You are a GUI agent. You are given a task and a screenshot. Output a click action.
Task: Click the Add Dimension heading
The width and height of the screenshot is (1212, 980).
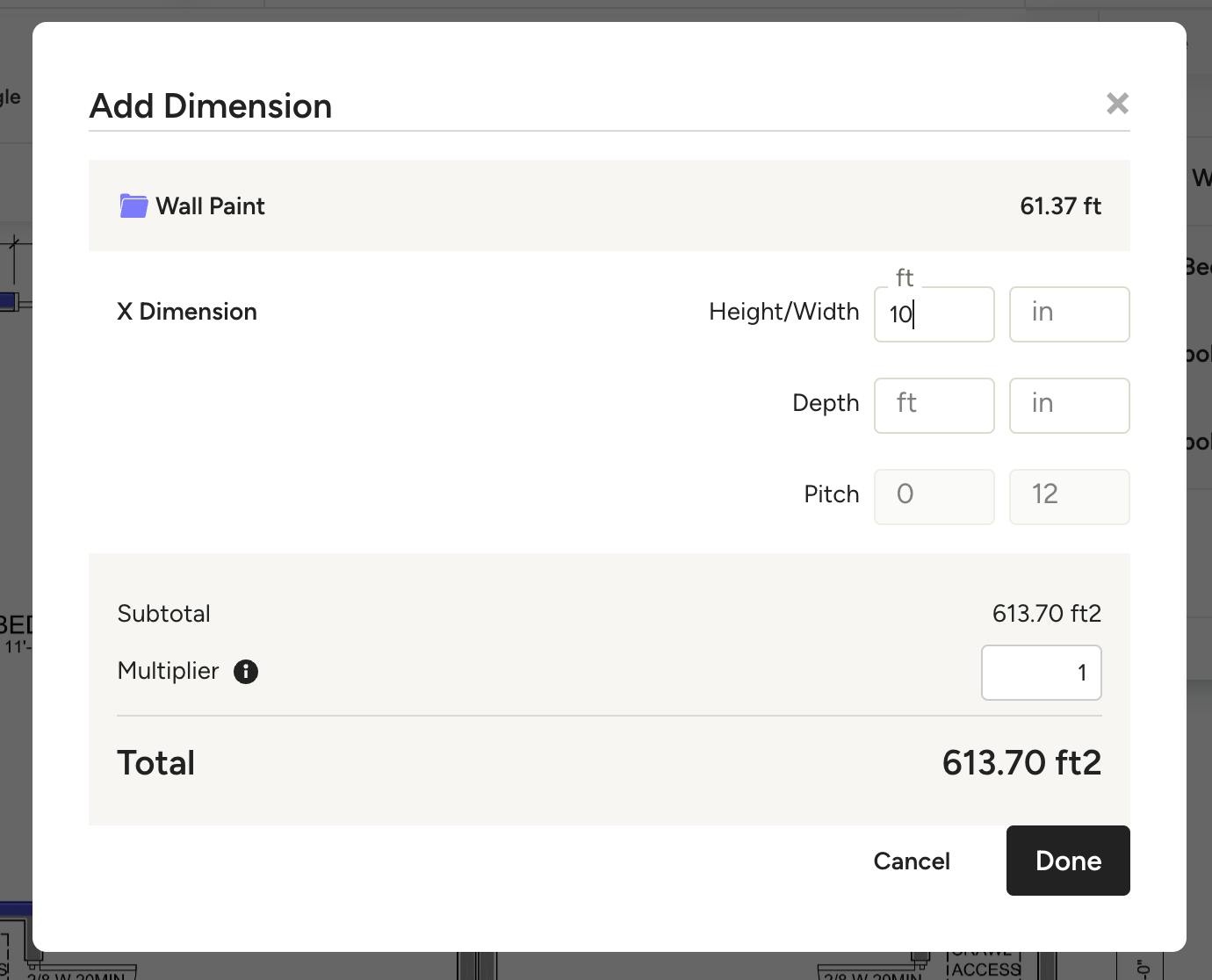coord(211,105)
